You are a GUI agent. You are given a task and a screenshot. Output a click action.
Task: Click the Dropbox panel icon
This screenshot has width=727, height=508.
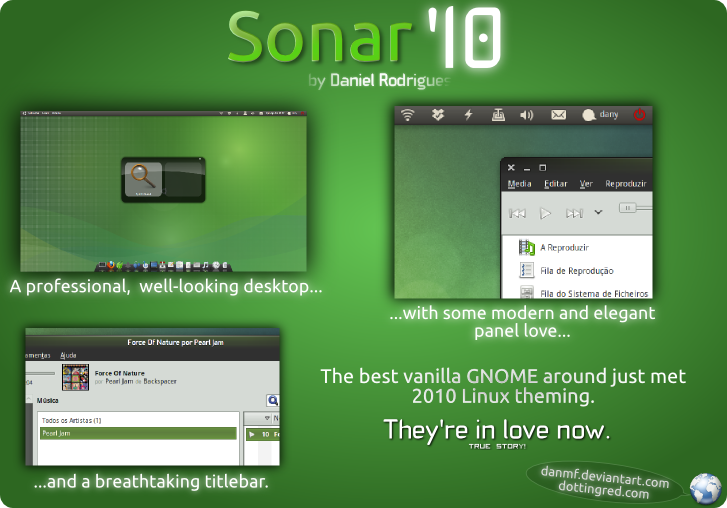438,114
